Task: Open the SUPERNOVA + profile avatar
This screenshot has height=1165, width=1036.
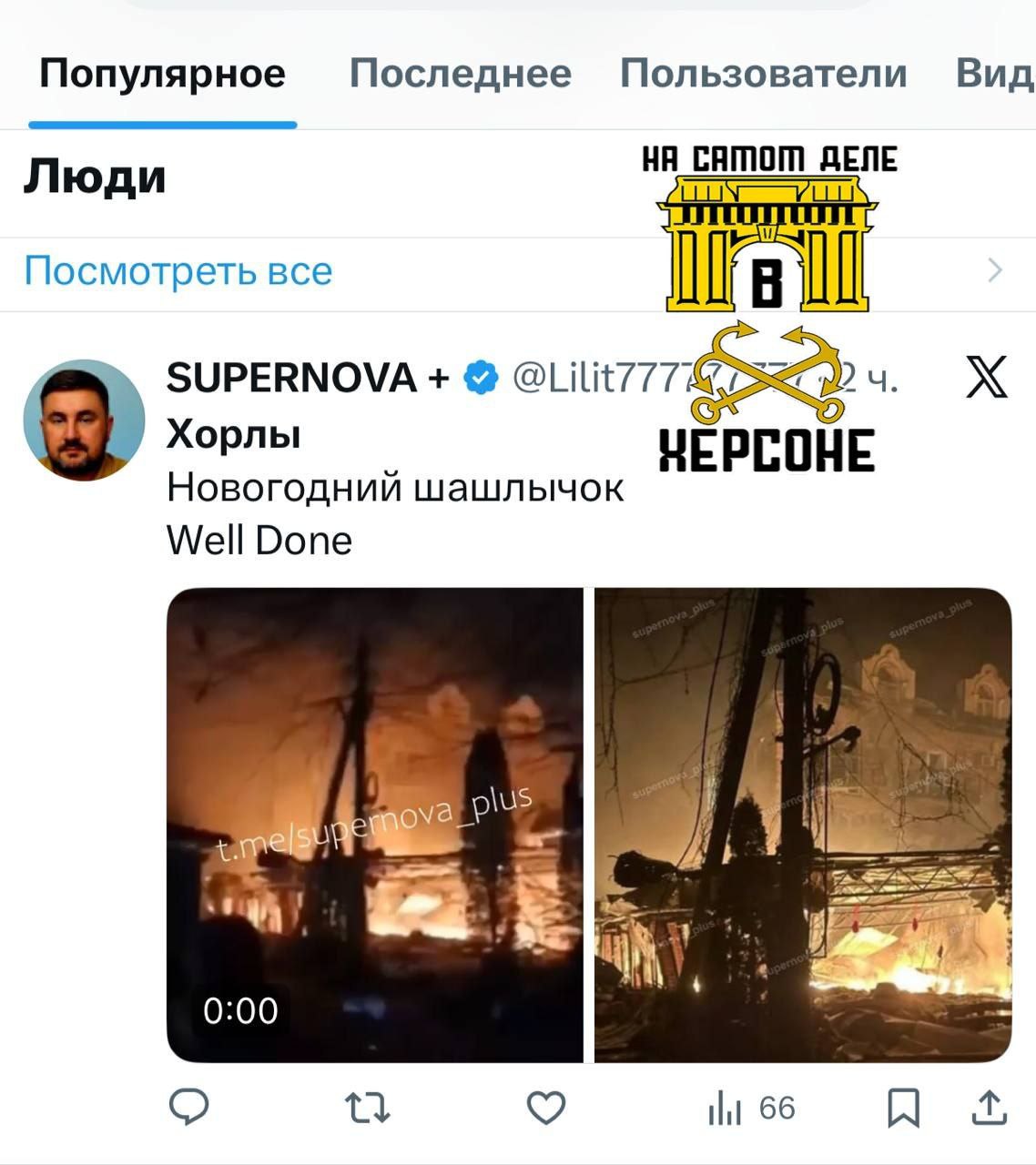Action: click(84, 420)
